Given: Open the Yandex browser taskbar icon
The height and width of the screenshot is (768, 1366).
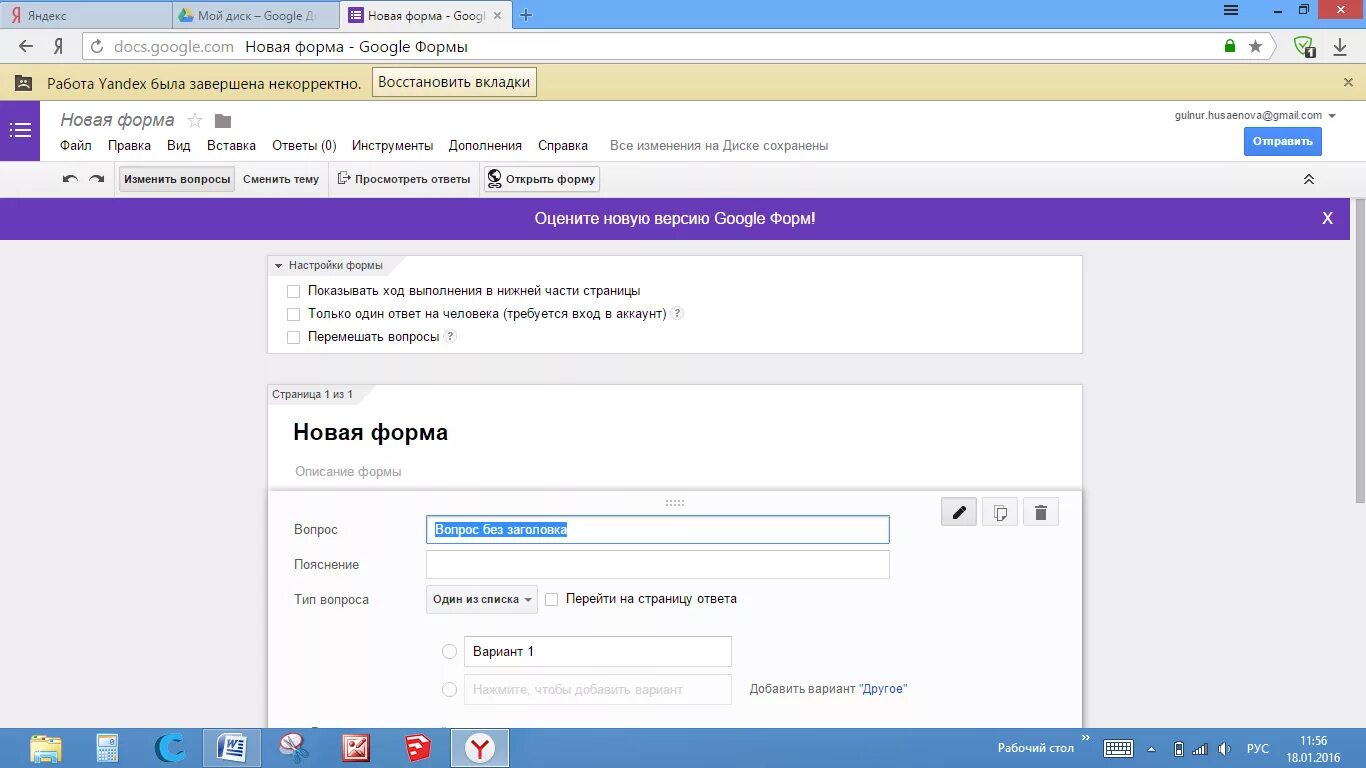Looking at the screenshot, I should coord(481,748).
